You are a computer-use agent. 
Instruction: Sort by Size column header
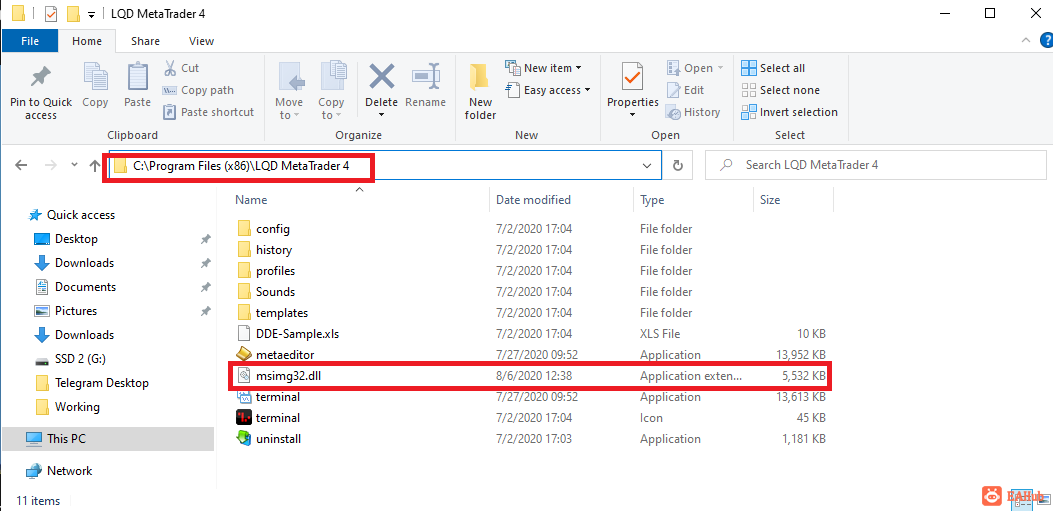click(770, 199)
